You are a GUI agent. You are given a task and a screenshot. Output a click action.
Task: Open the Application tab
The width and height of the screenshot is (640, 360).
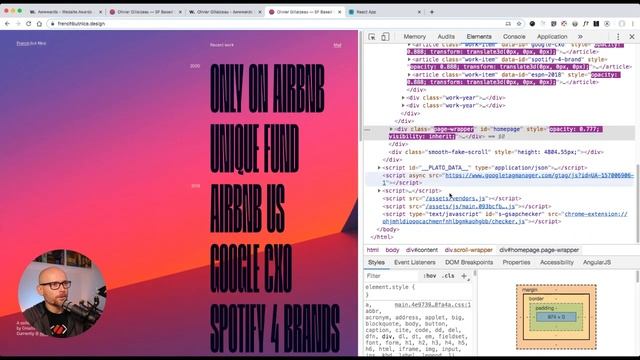pos(552,37)
